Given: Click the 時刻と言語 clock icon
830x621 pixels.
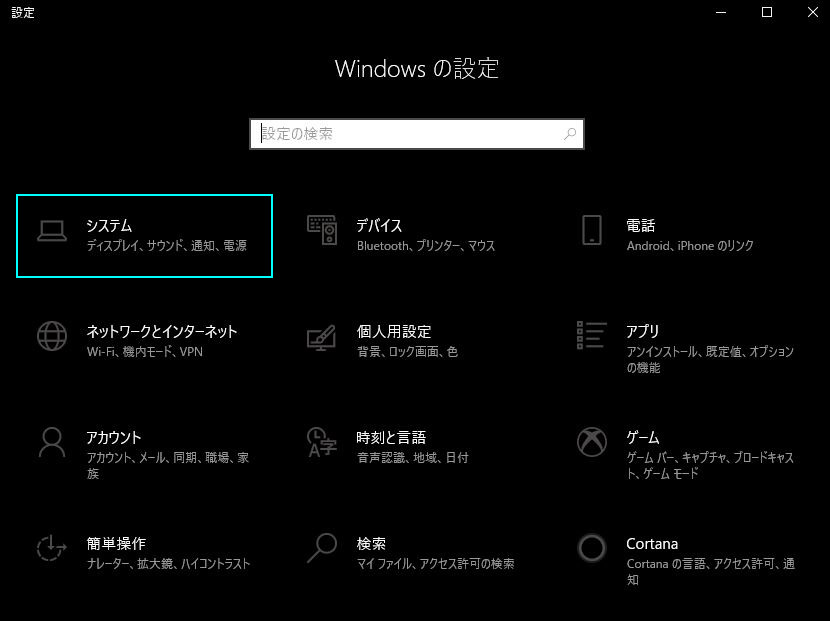Looking at the screenshot, I should coord(321,442).
